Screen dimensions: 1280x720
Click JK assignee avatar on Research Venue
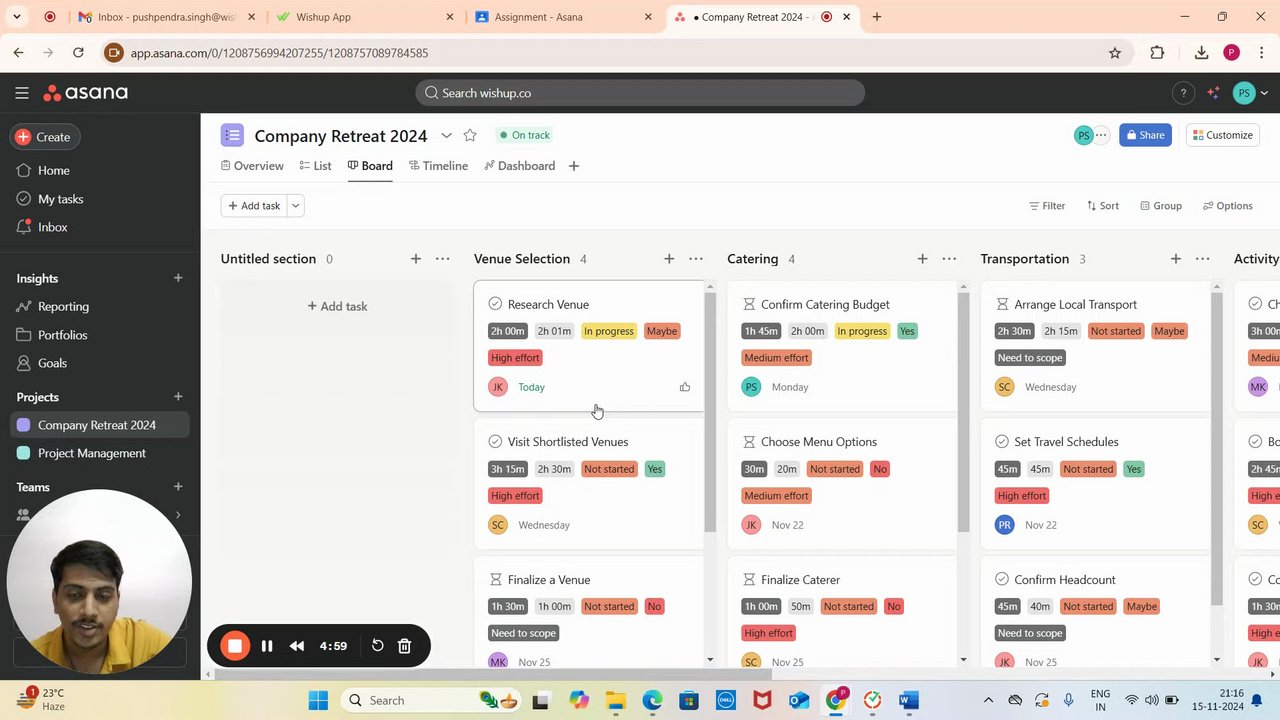pos(498,387)
